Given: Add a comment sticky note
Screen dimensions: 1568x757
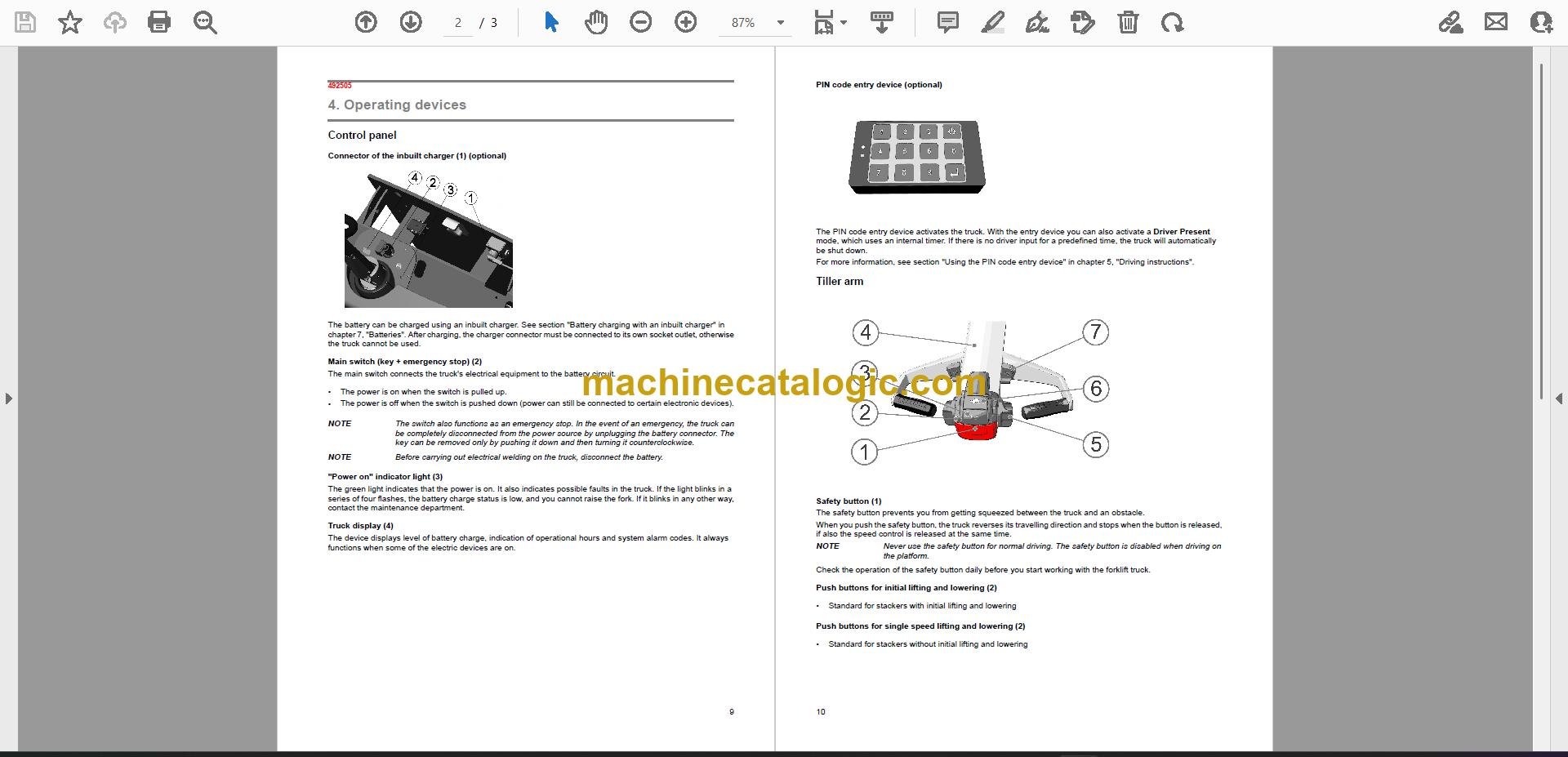Looking at the screenshot, I should (x=948, y=22).
